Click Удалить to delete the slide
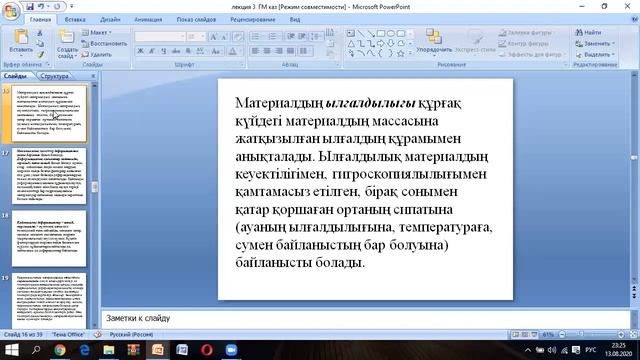 (x=96, y=54)
